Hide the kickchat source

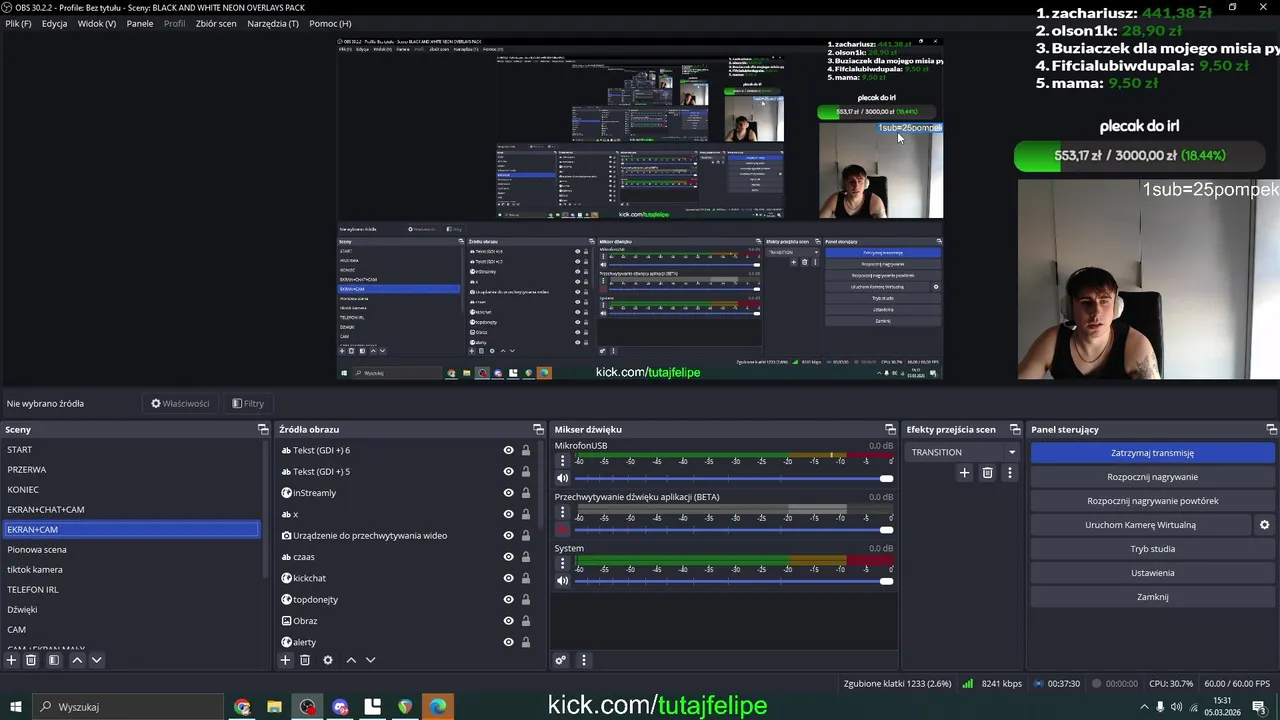(x=508, y=578)
